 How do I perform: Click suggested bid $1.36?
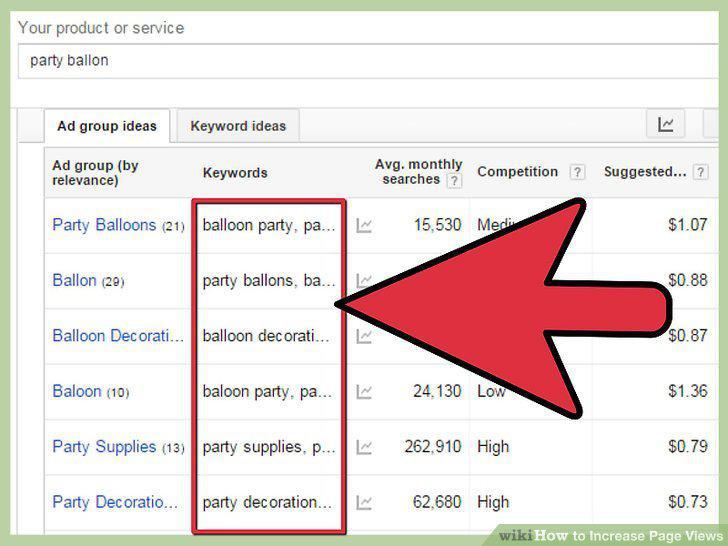pos(688,391)
